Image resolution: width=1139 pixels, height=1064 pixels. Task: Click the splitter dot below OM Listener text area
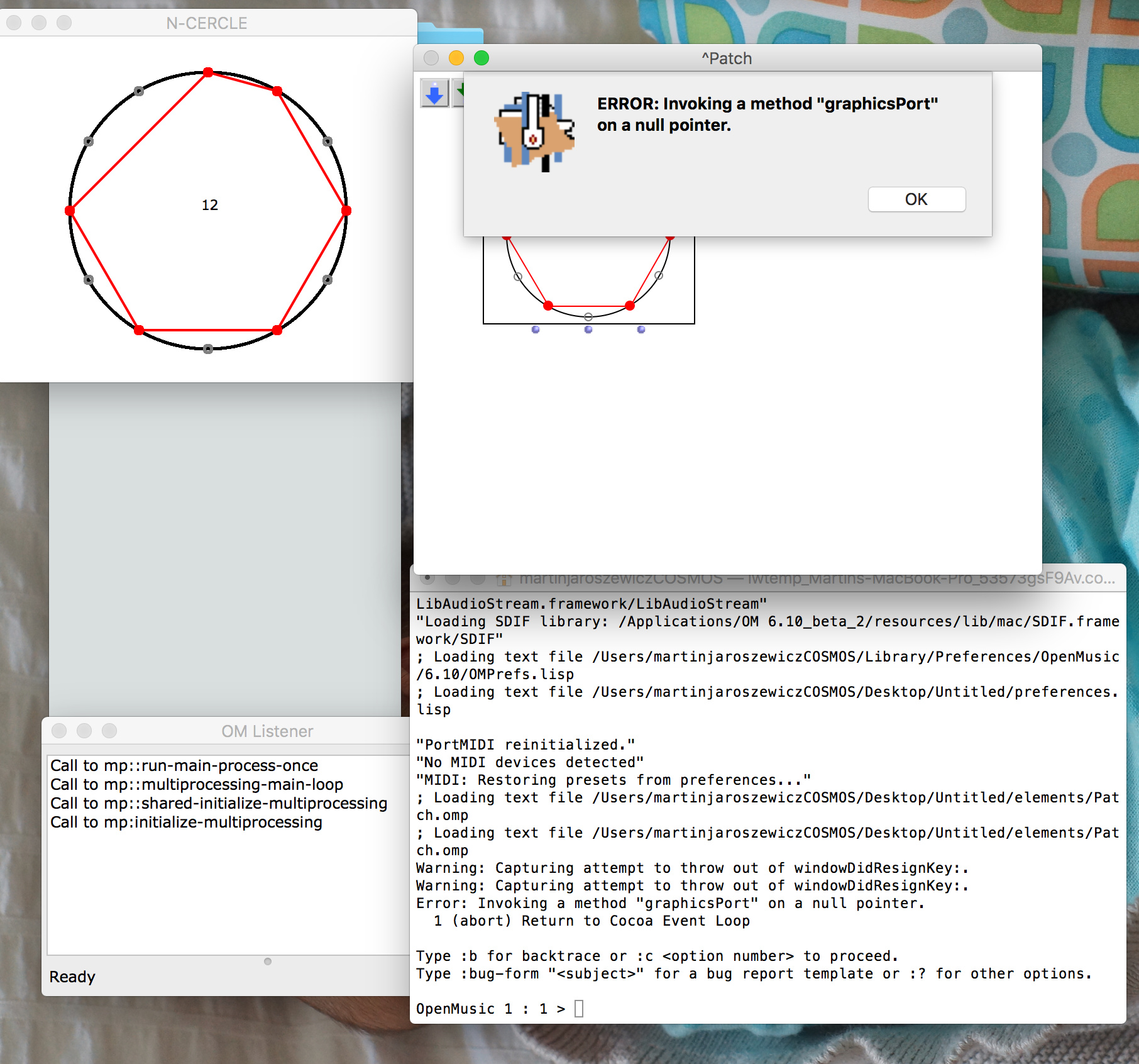(268, 961)
